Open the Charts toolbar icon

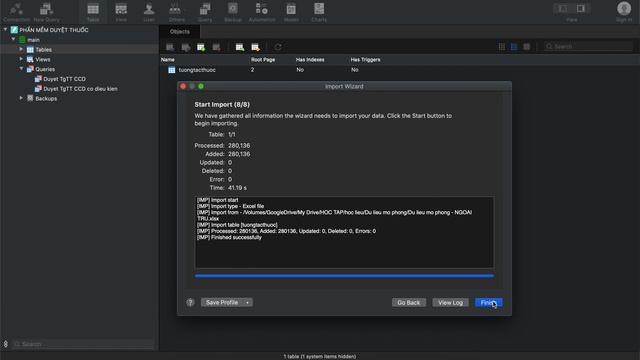(319, 11)
